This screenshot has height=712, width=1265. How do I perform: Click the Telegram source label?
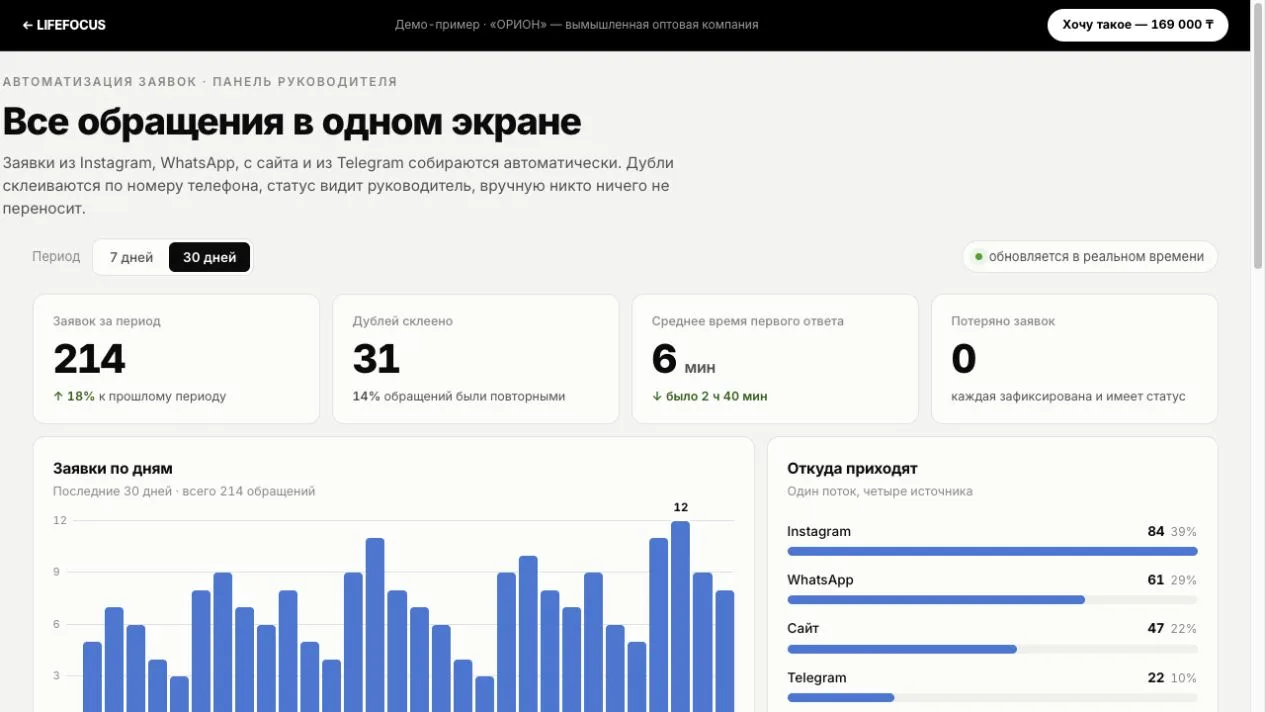click(x=817, y=678)
